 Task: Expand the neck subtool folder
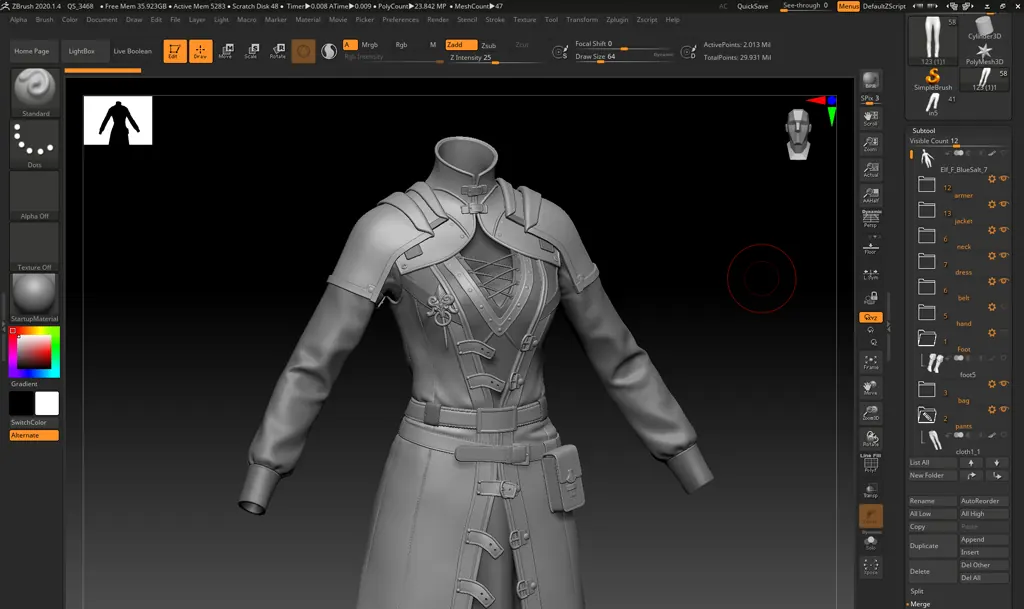click(x=927, y=236)
